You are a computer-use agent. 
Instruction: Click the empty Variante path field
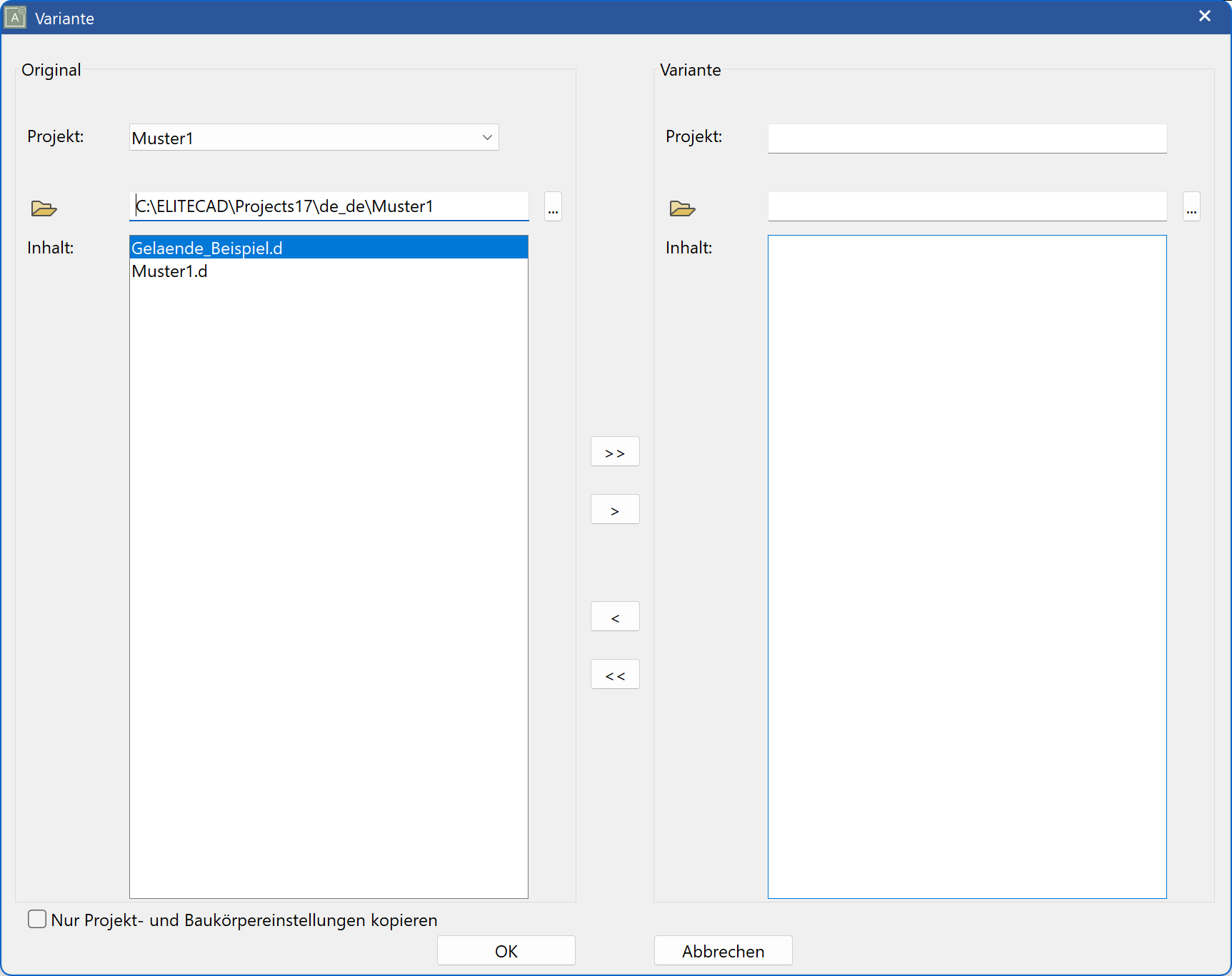click(966, 206)
